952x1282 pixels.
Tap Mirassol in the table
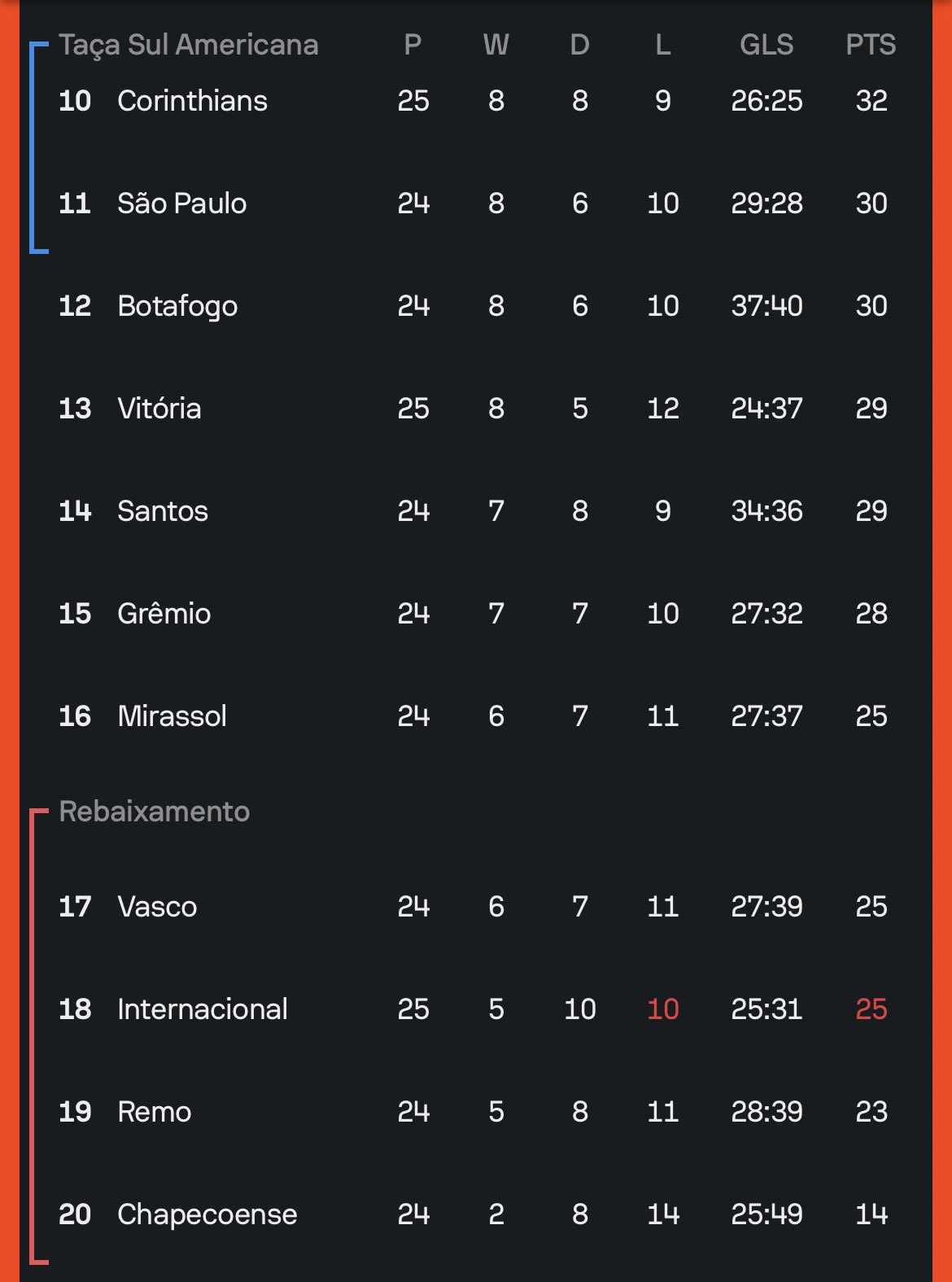pyautogui.click(x=172, y=716)
